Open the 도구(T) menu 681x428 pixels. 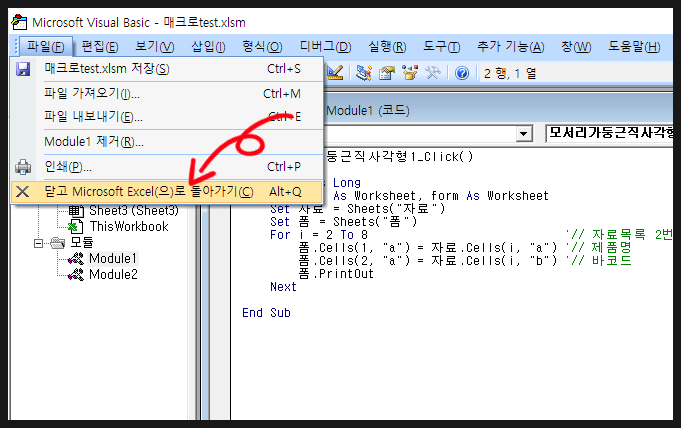point(441,46)
